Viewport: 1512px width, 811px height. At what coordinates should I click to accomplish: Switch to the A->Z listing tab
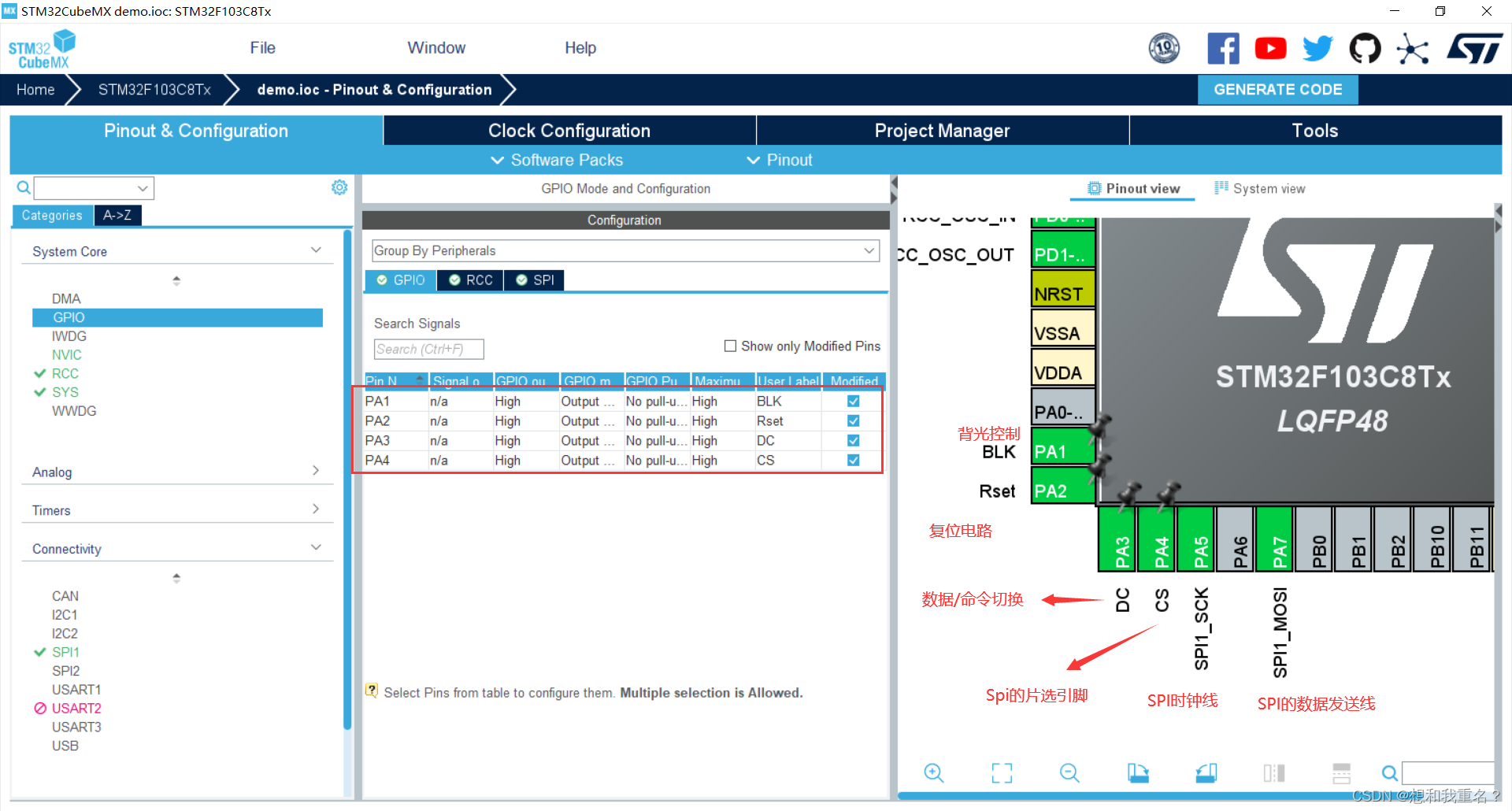[117, 215]
